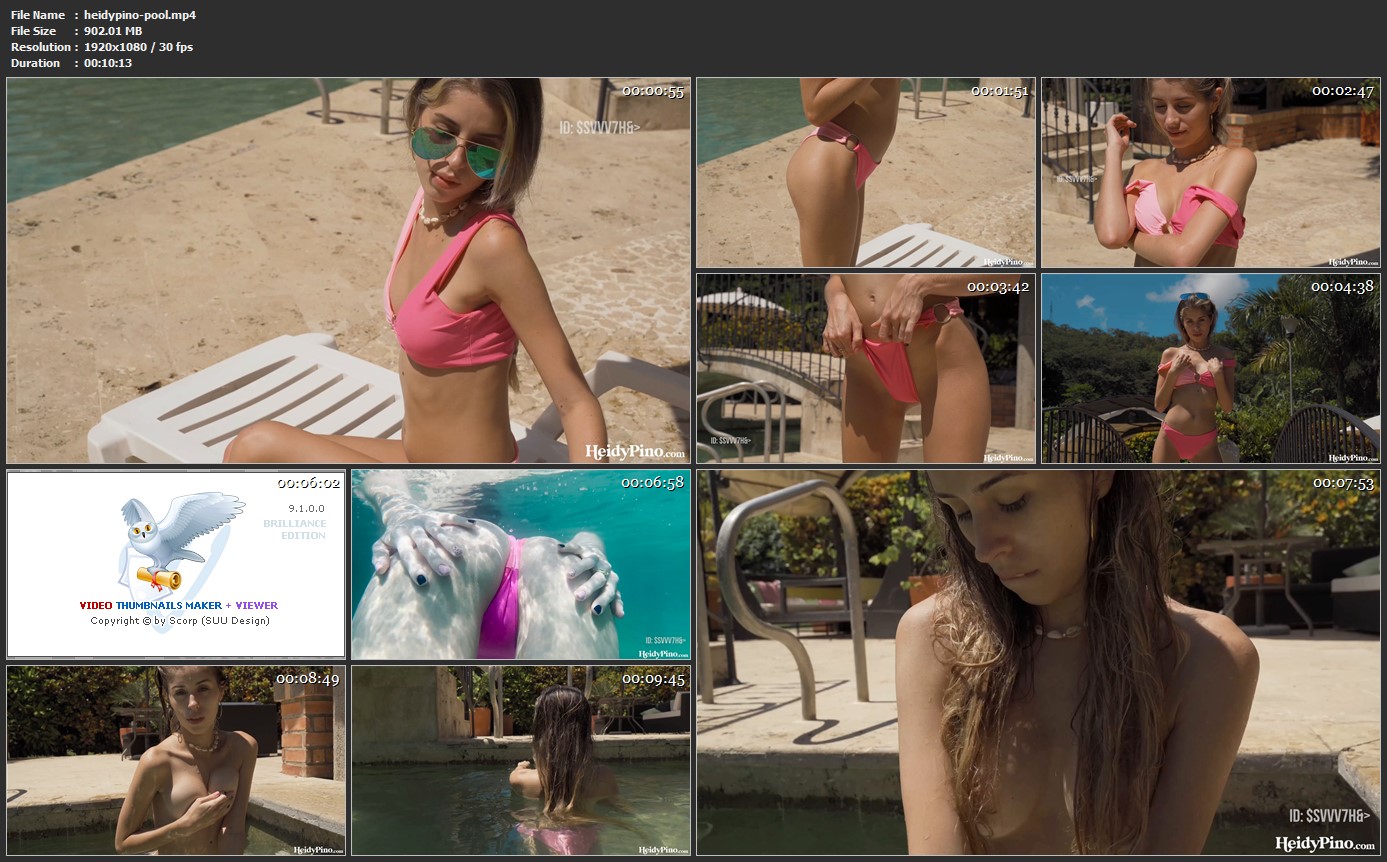The width and height of the screenshot is (1387, 862).
Task: Select the underwater frame at 00:06:58
Action: coord(520,564)
